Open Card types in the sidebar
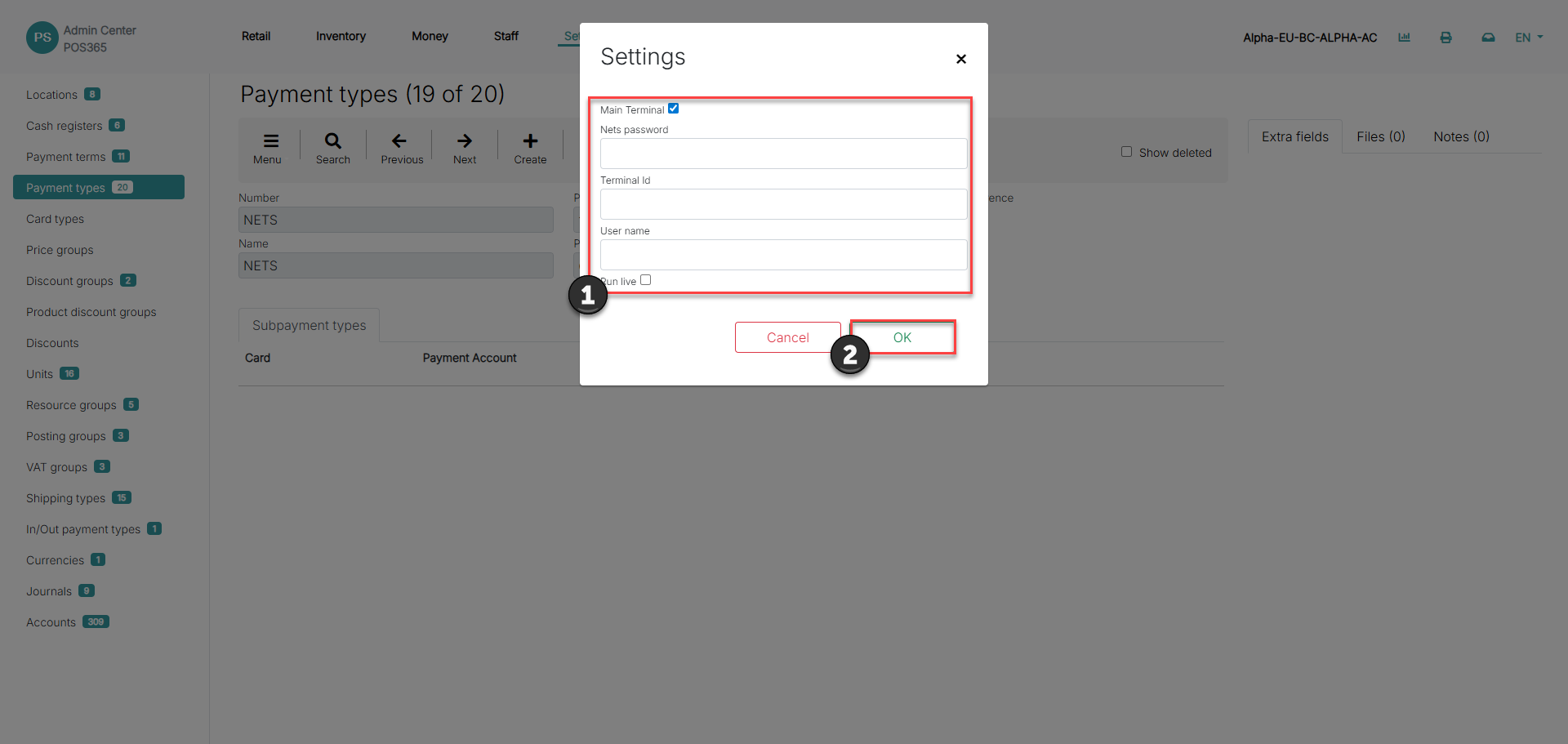1568x744 pixels. tap(55, 219)
